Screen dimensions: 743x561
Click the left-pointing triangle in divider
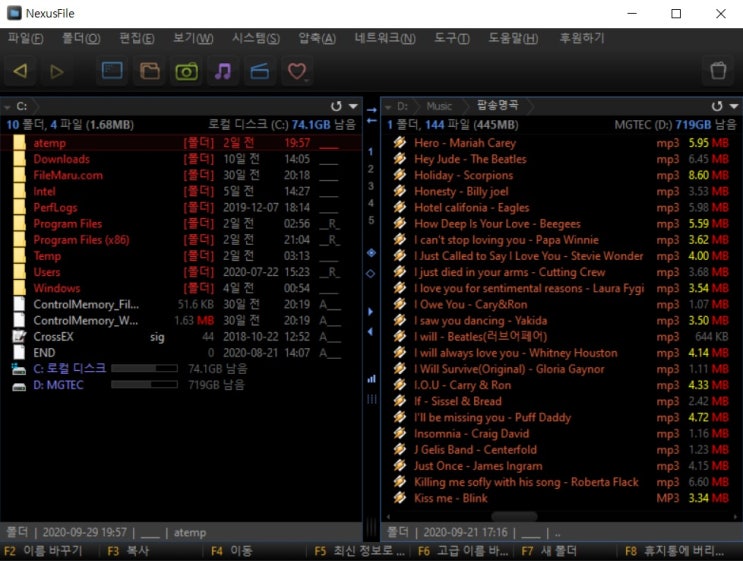coord(371,332)
